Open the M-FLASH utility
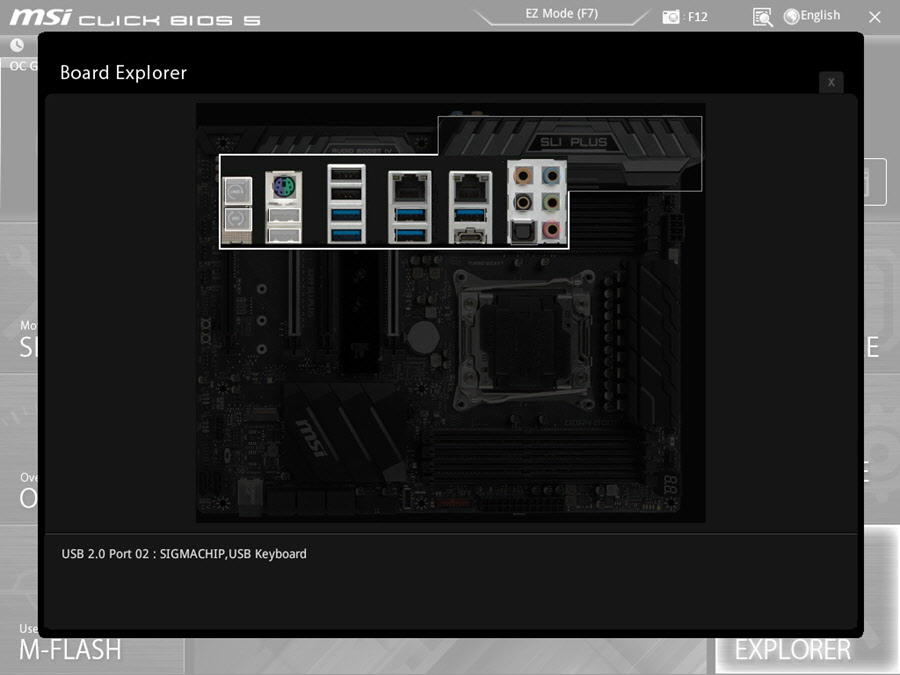 (70, 649)
